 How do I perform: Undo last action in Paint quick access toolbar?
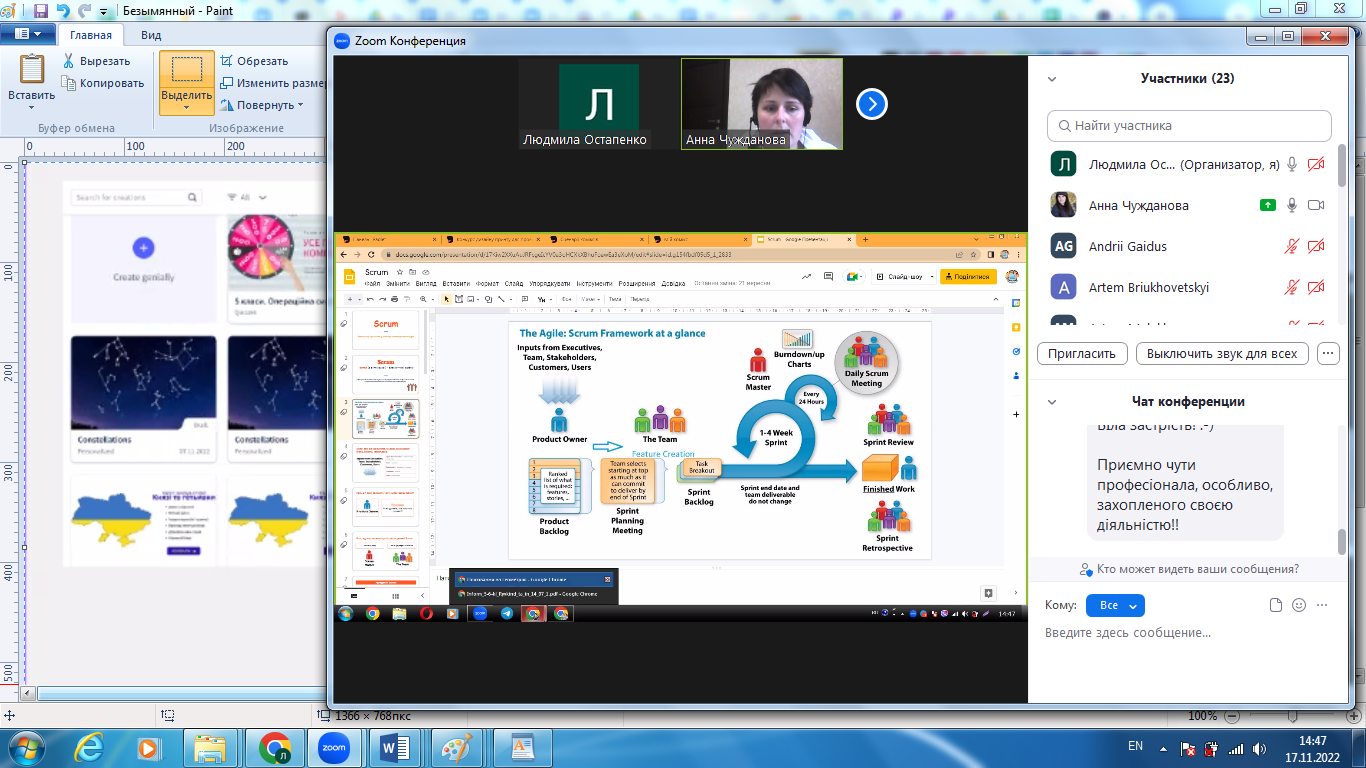coord(63,12)
